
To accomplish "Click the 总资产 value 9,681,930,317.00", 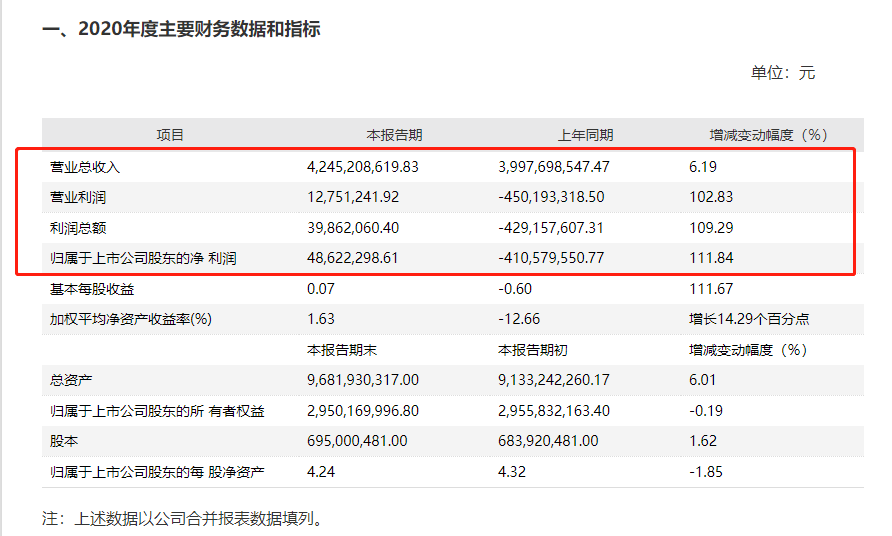I will 362,381.
